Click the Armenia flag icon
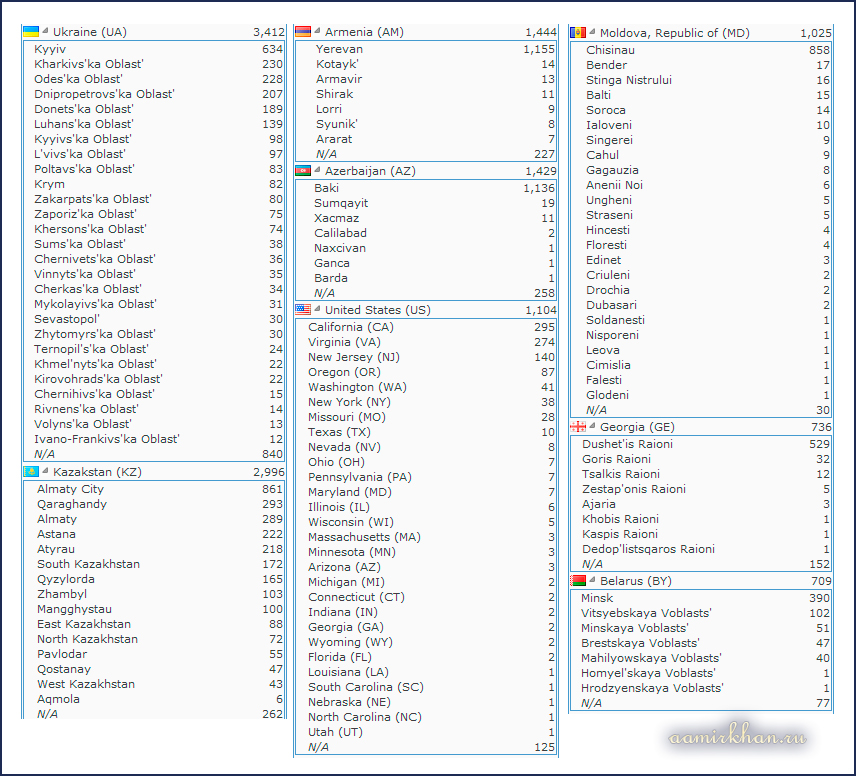 pos(303,32)
